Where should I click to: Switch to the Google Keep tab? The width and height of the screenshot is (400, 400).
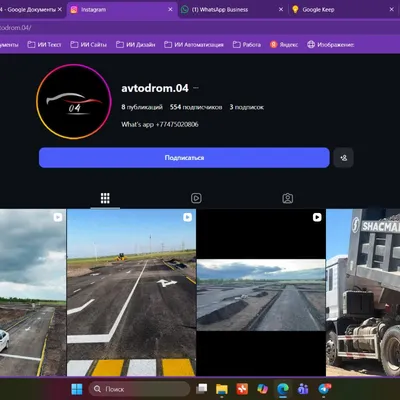point(343,10)
